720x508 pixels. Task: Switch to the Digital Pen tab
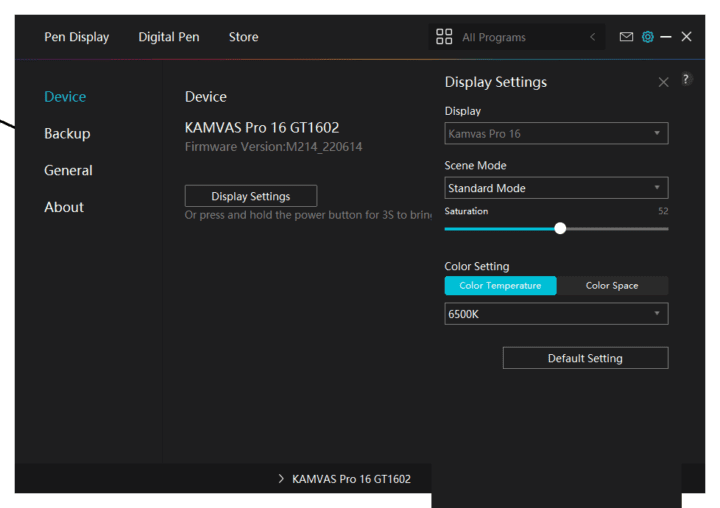168,37
